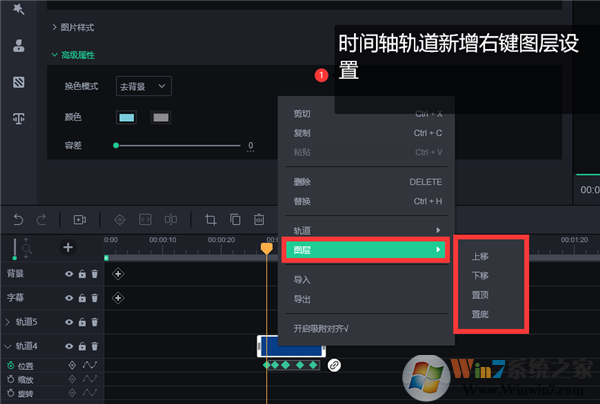This screenshot has height=404, width=600.
Task: Click the plus add track button
Action: [68, 248]
